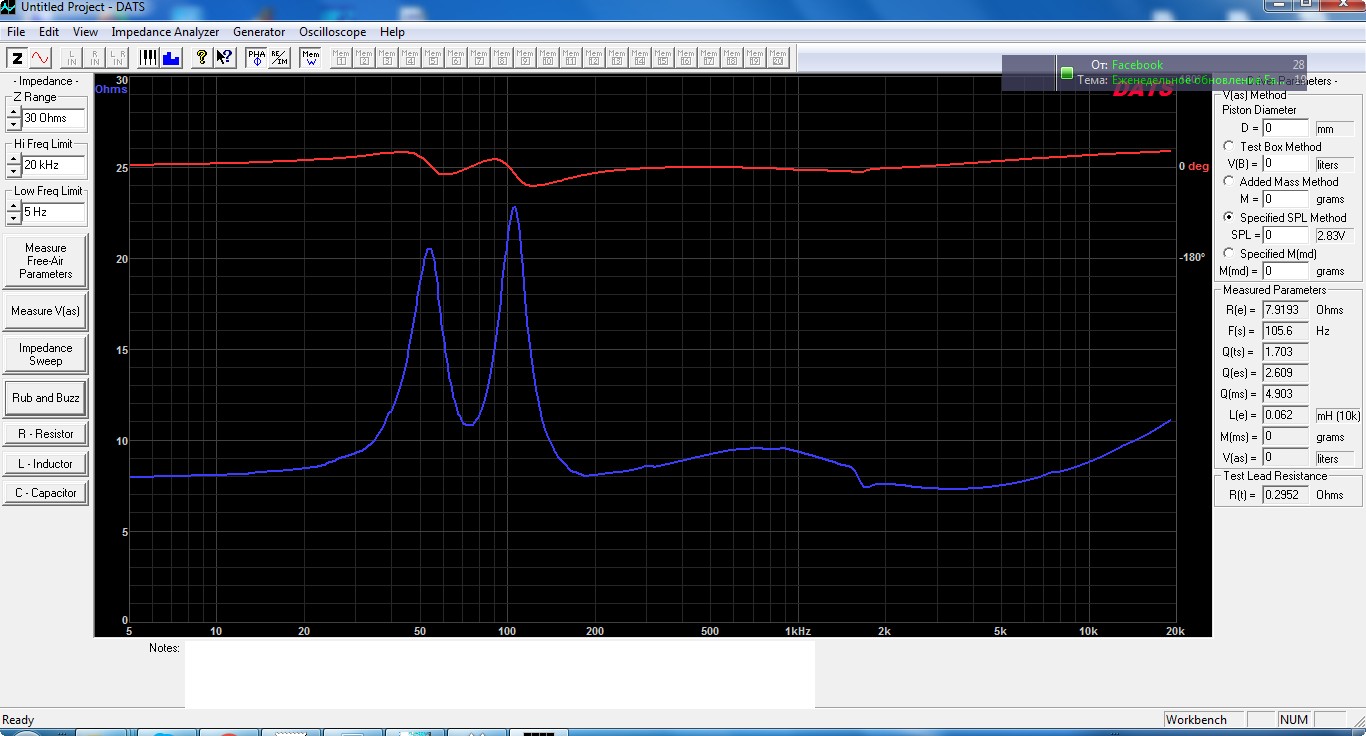
Task: Click the blue spectrum bars icon
Action: pos(171,58)
